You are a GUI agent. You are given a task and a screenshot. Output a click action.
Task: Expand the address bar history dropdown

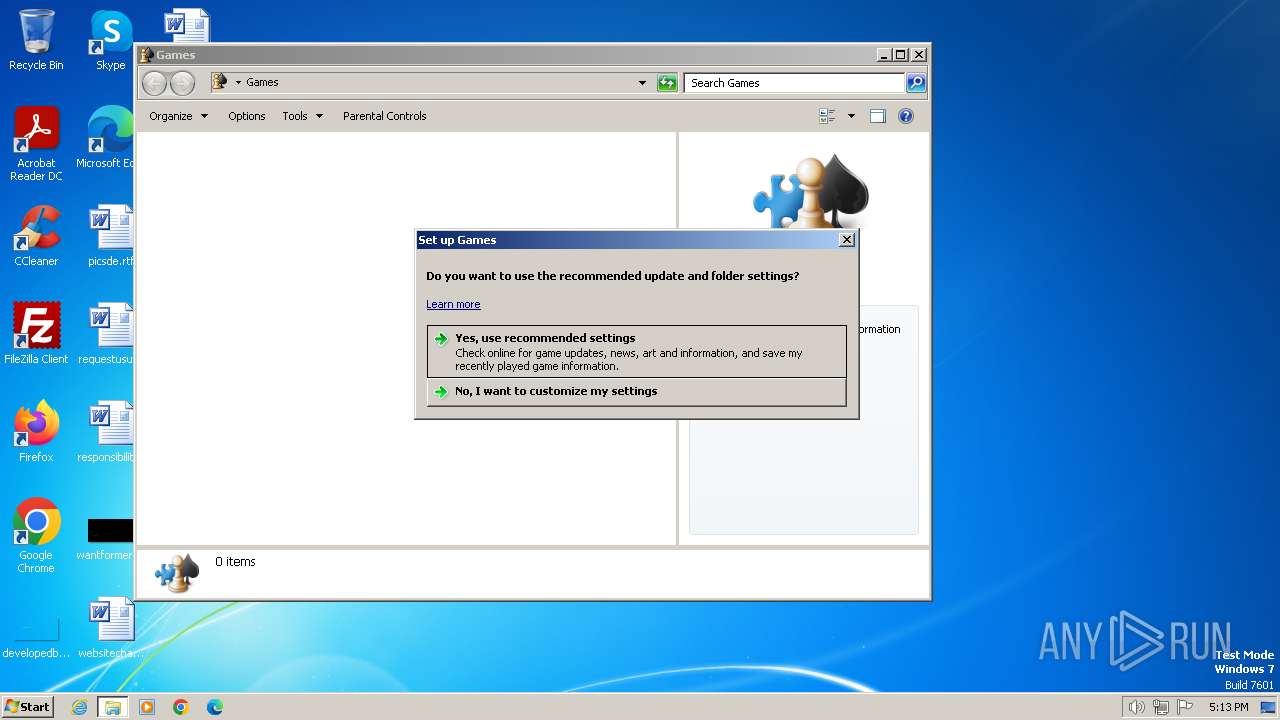click(x=642, y=83)
